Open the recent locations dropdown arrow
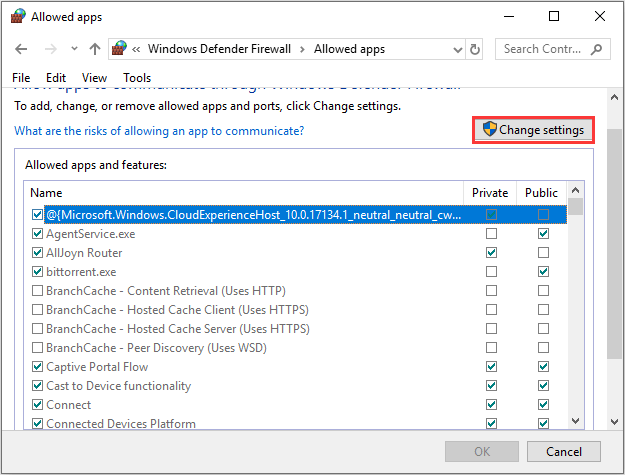The height and width of the screenshot is (475, 625). click(74, 49)
